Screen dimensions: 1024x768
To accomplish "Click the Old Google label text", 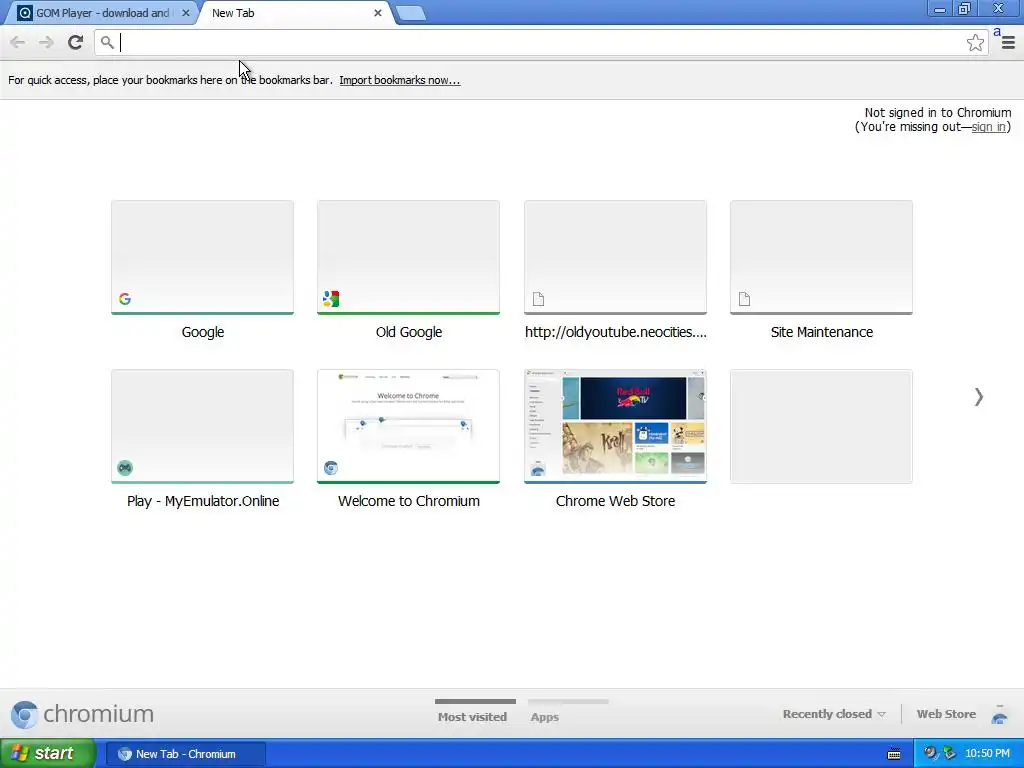I will click(x=409, y=332).
